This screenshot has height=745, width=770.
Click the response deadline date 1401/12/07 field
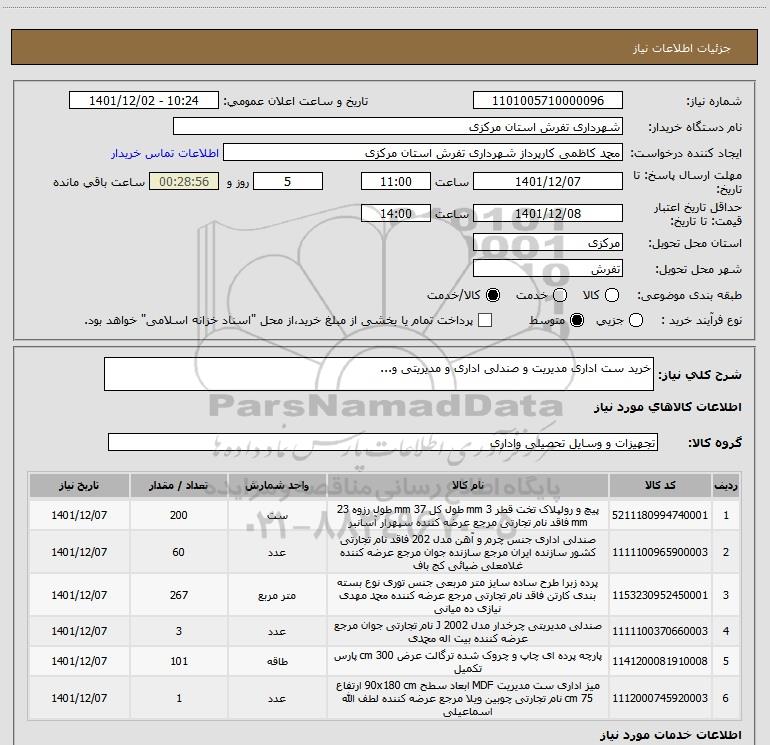coord(548,181)
